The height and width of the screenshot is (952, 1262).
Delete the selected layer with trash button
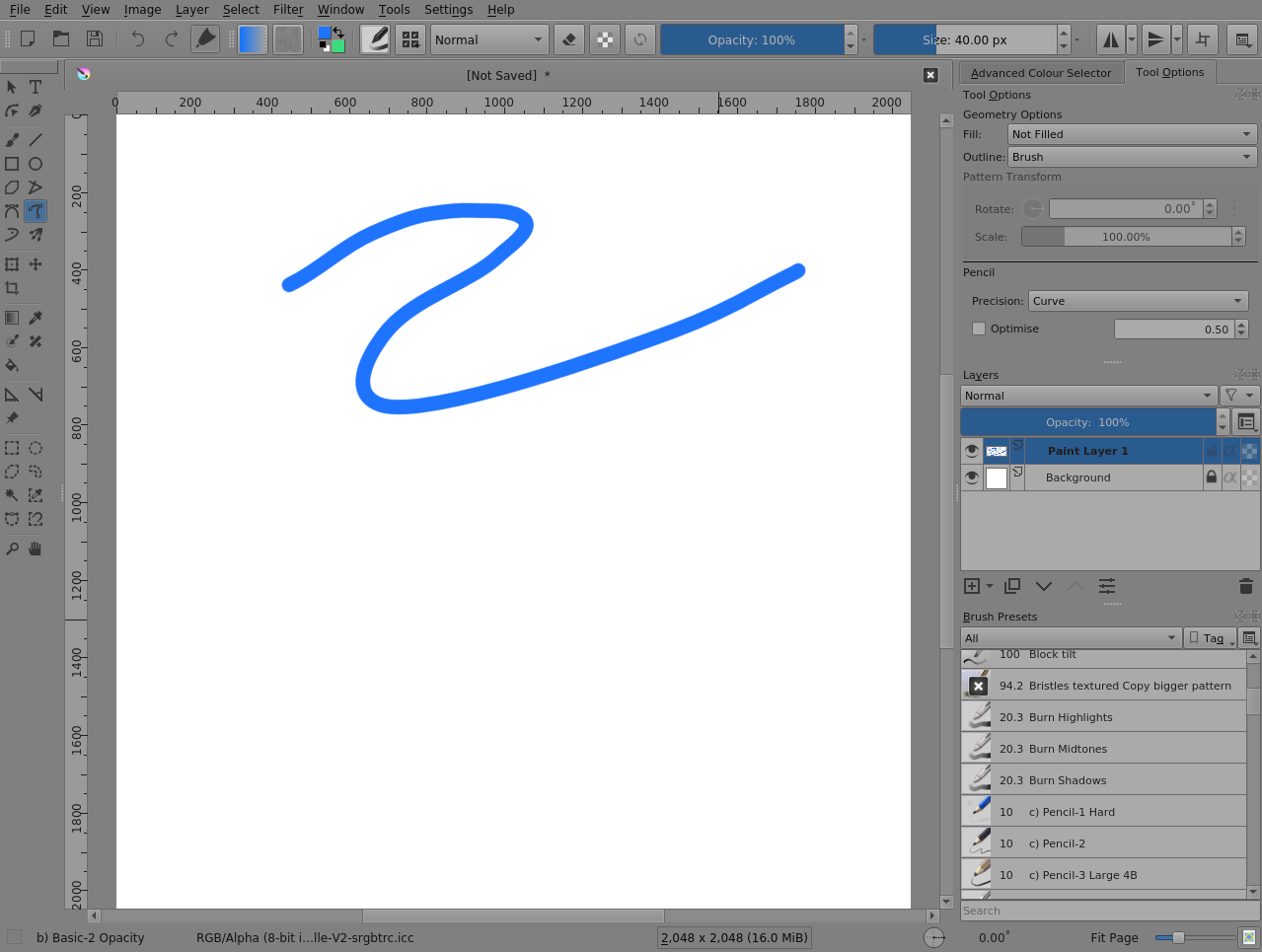(x=1245, y=585)
